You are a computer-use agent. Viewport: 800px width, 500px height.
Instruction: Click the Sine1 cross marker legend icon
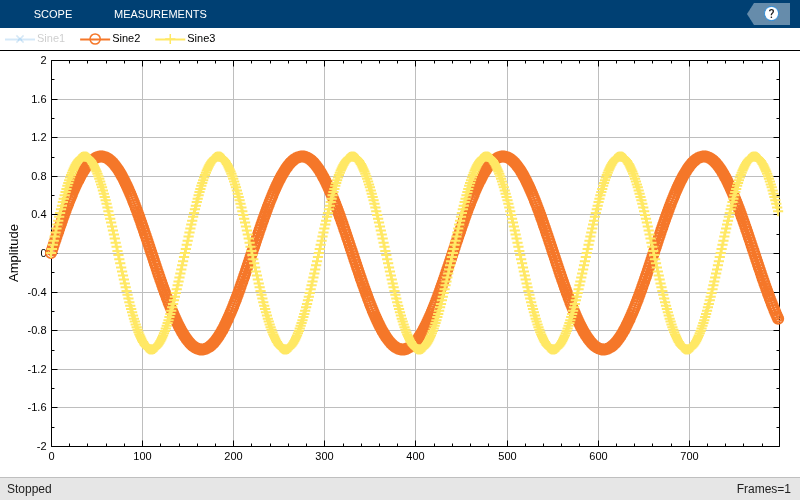pos(19,39)
